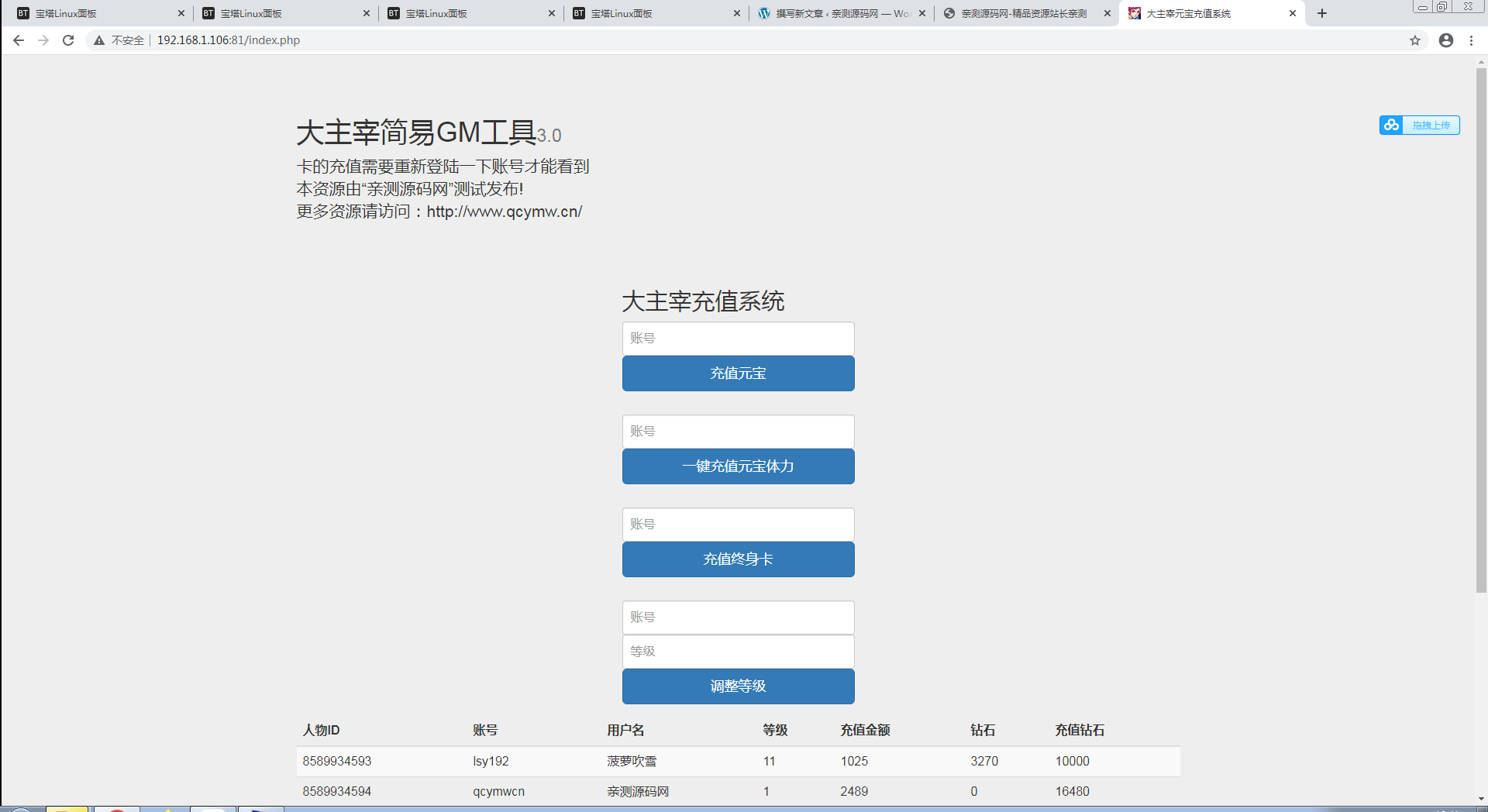This screenshot has height=812, width=1488.
Task: Click the back navigation arrow
Action: click(x=18, y=40)
